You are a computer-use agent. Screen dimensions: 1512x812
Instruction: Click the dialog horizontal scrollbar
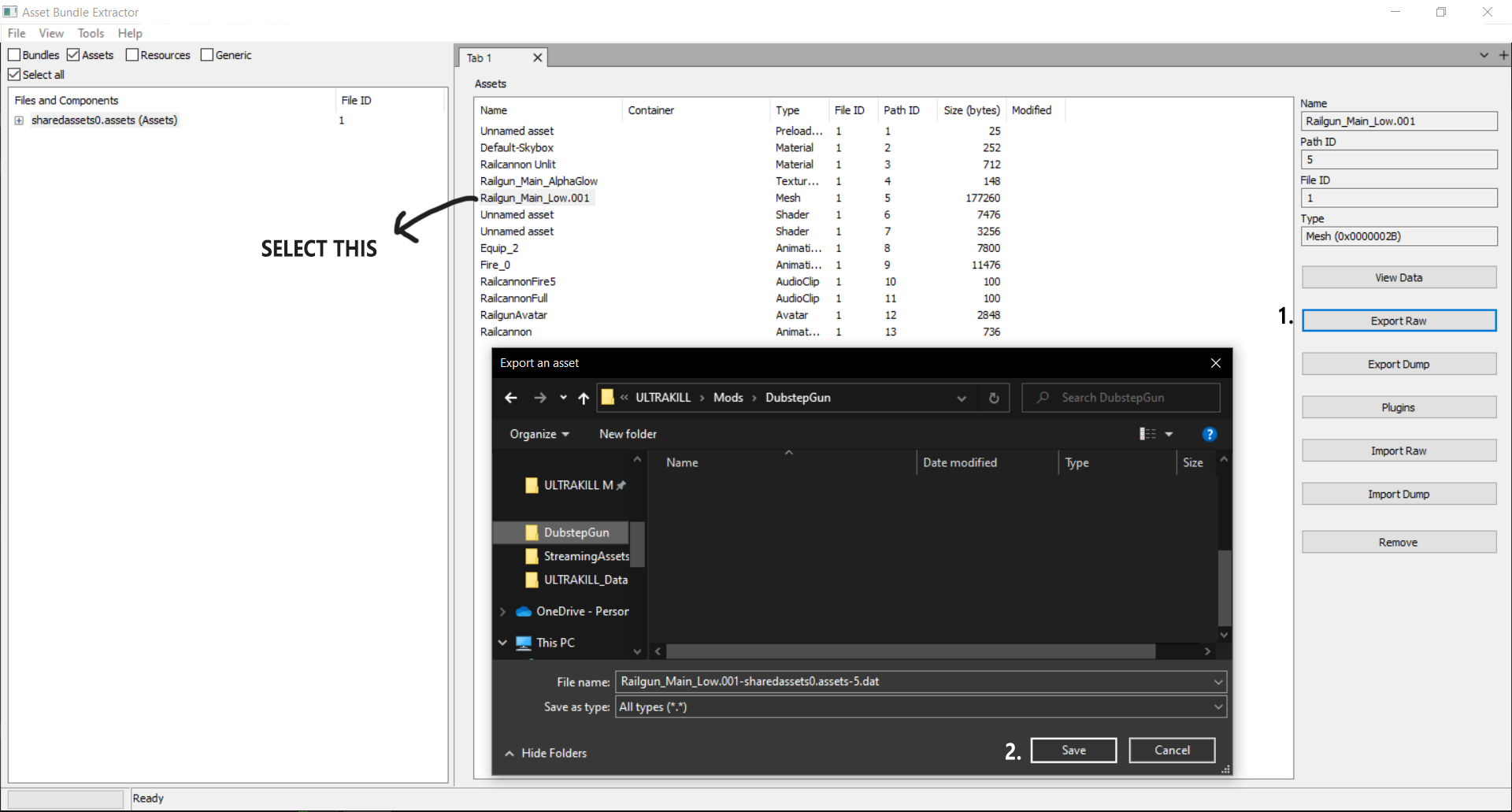910,651
